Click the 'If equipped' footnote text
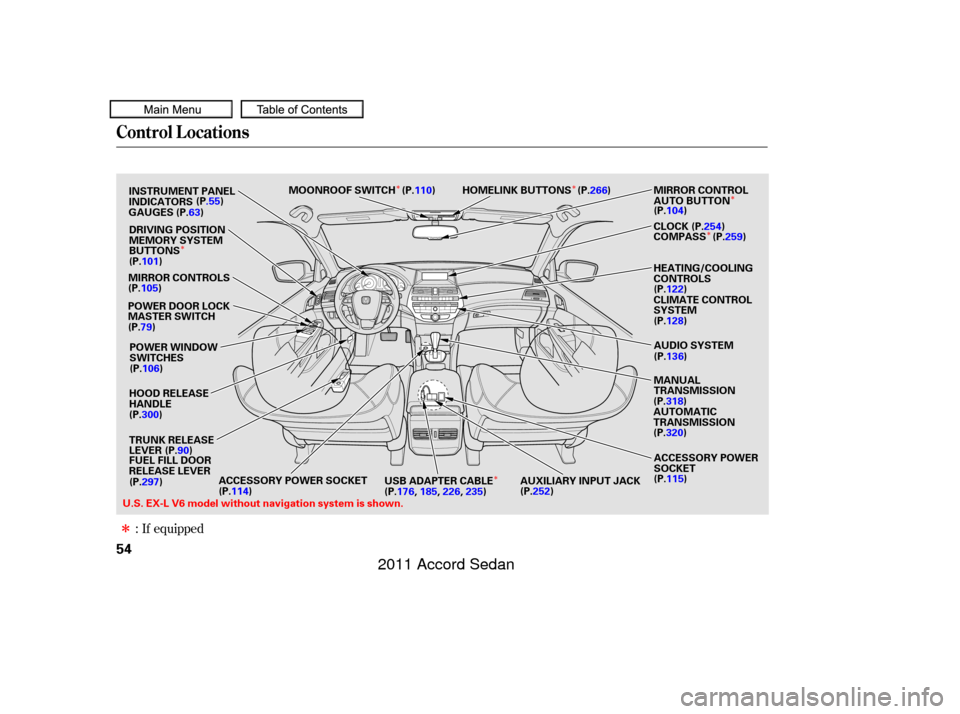Image resolution: width=960 pixels, height=714 pixels. tap(173, 528)
